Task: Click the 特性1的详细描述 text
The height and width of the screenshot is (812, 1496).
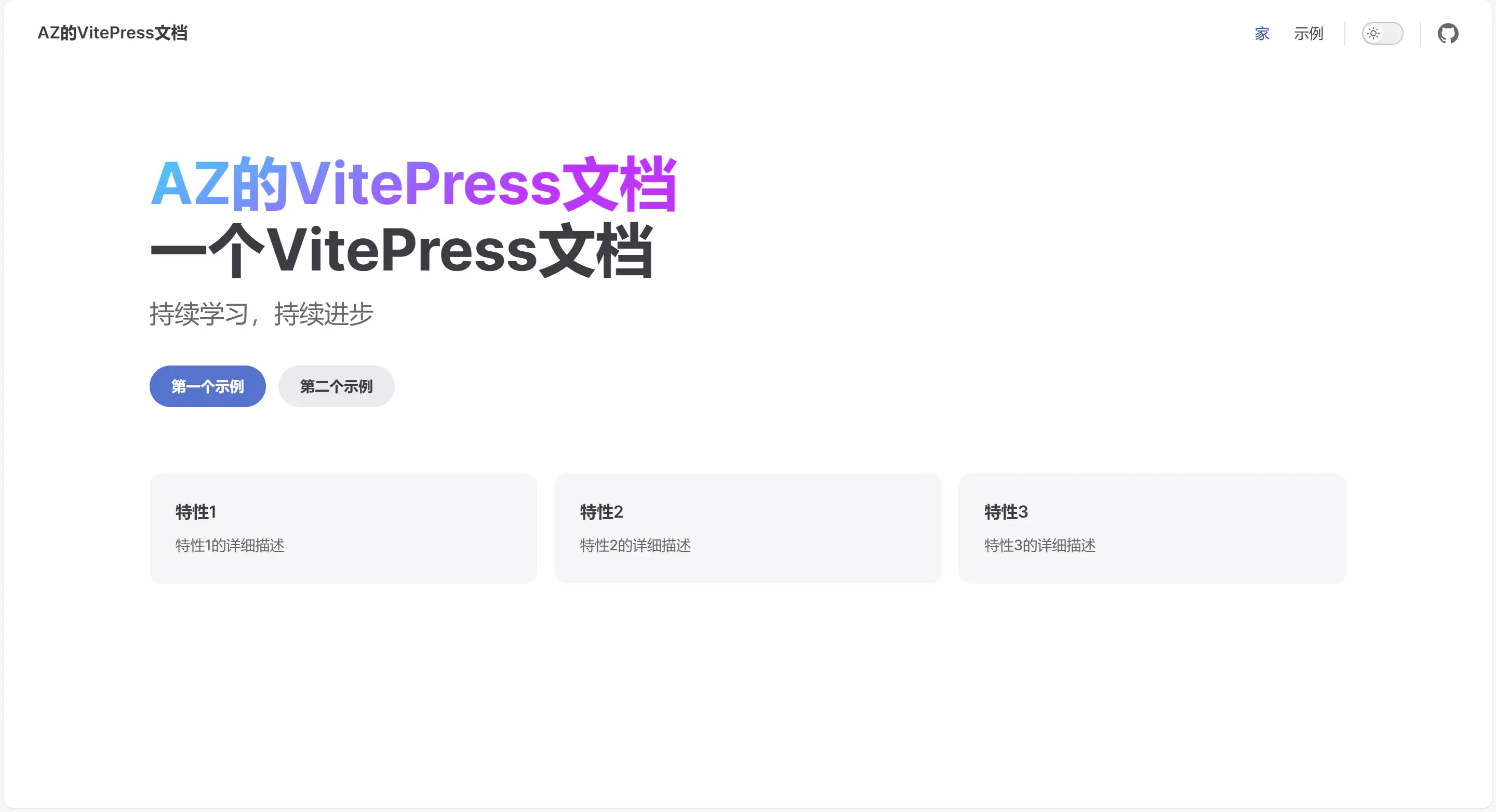Action: pos(230,545)
